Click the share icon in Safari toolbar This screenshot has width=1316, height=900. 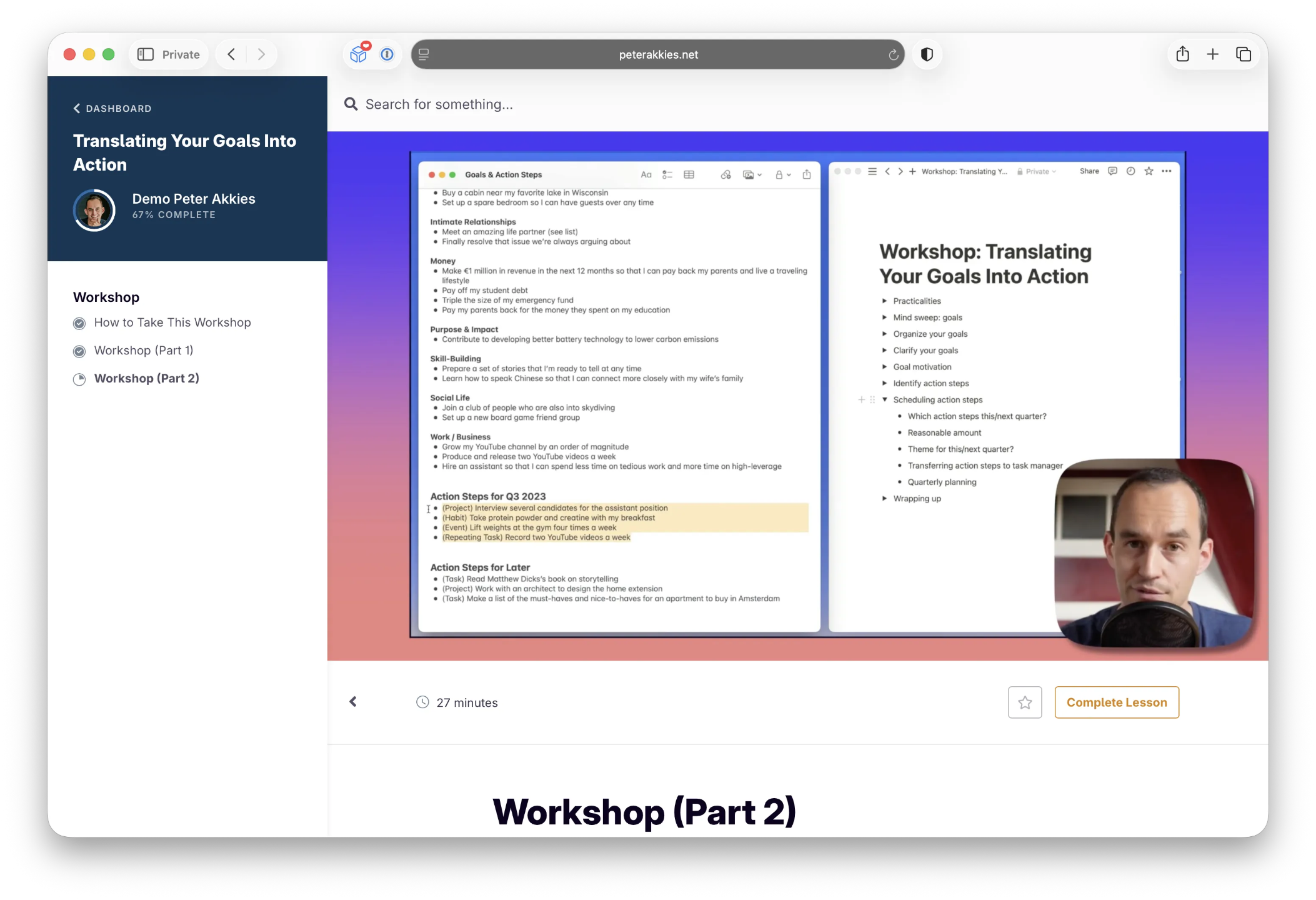(1182, 54)
